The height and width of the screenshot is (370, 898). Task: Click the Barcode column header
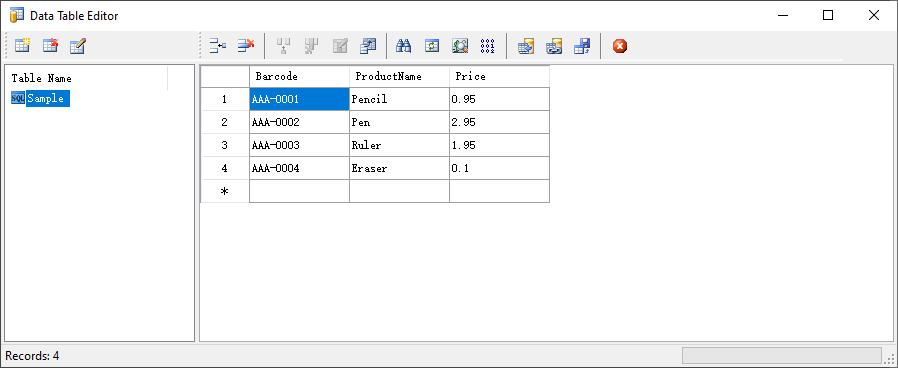pos(300,76)
